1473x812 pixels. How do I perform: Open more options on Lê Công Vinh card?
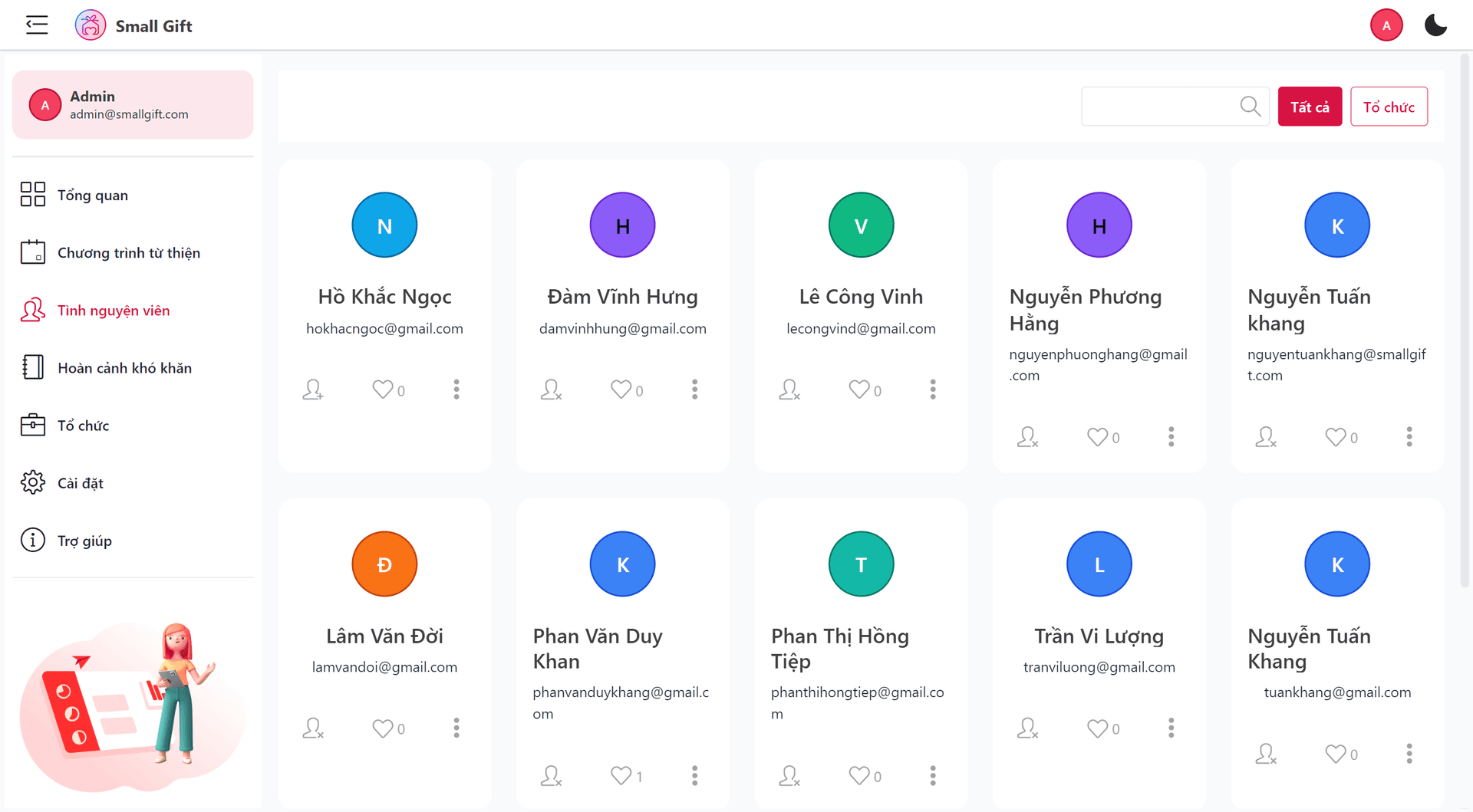(933, 390)
